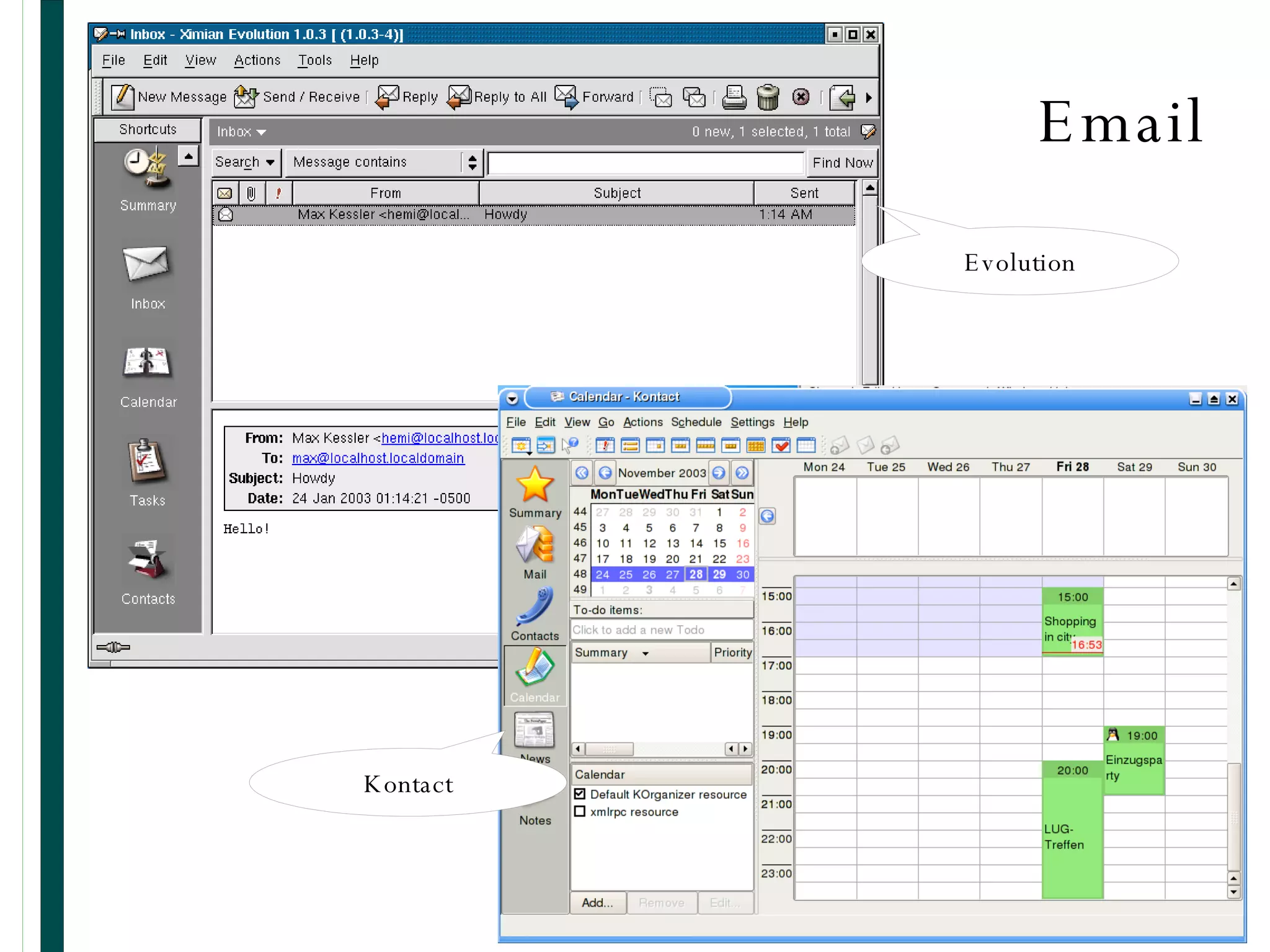The height and width of the screenshot is (952, 1270).
Task: Click the LUG-Treffen event at 20:00
Action: [1072, 830]
